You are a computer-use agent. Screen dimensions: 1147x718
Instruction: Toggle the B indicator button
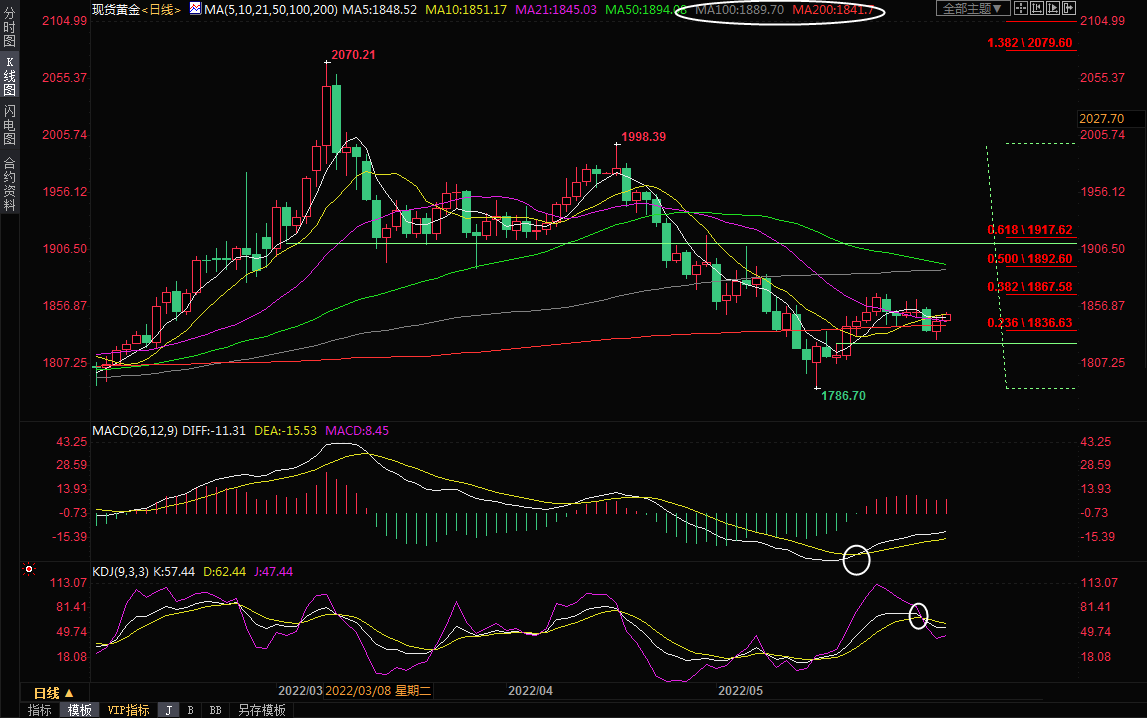(190, 710)
